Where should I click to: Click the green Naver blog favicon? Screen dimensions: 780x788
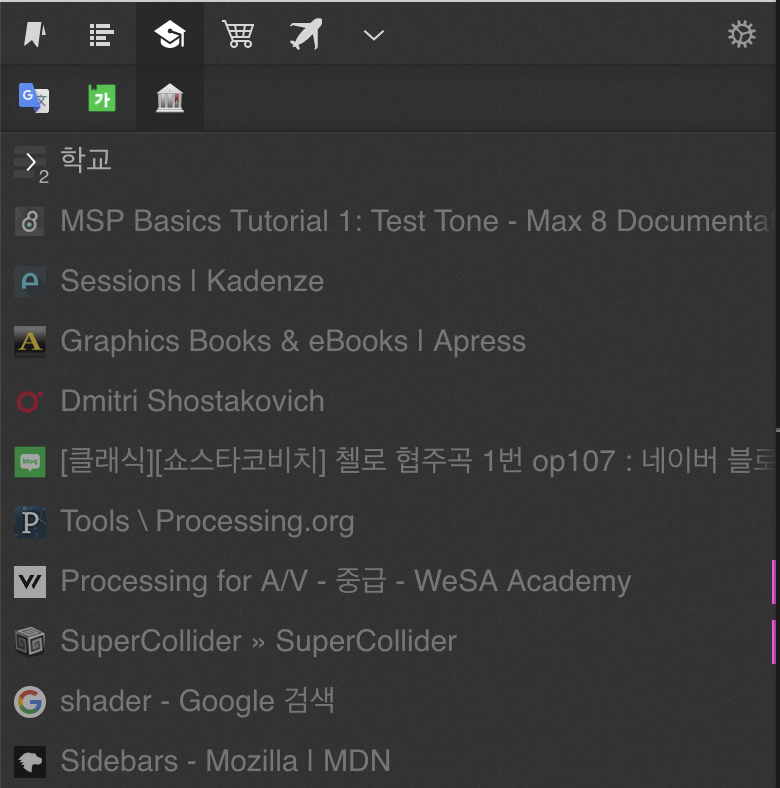pos(30,461)
